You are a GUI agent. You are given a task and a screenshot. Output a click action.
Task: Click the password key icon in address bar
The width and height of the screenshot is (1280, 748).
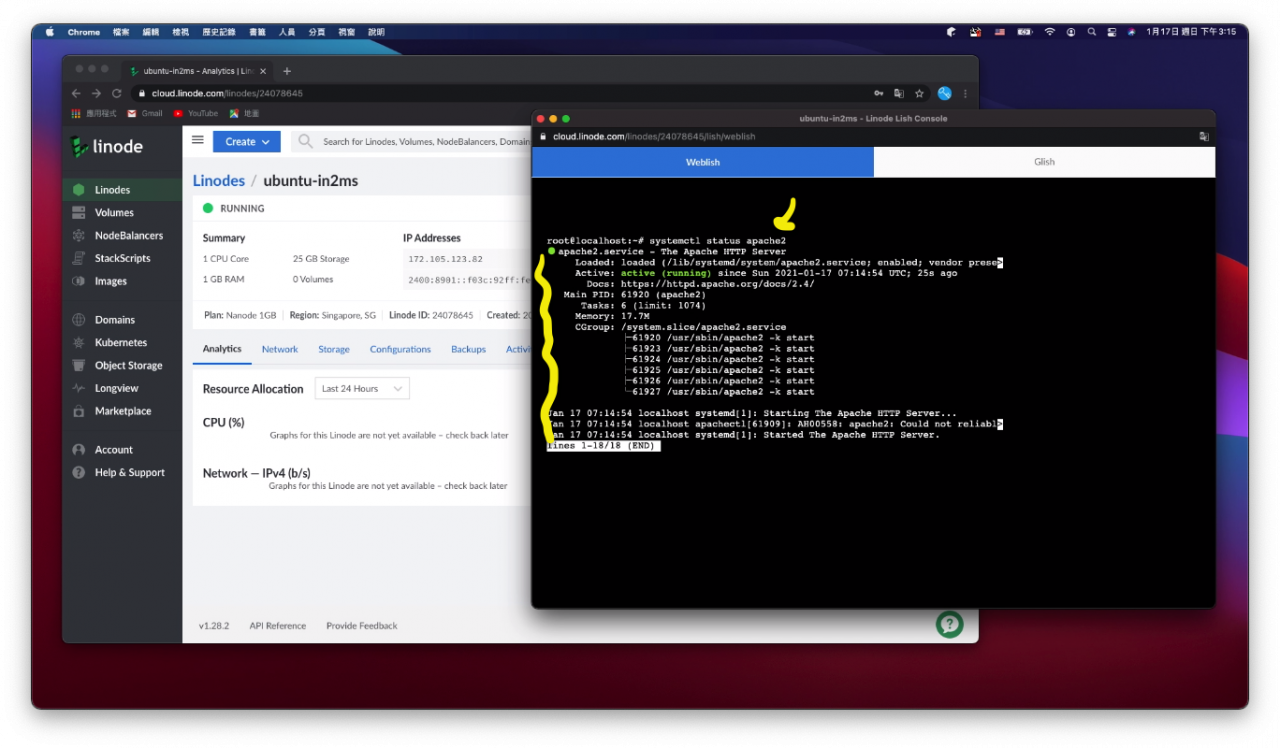click(879, 93)
